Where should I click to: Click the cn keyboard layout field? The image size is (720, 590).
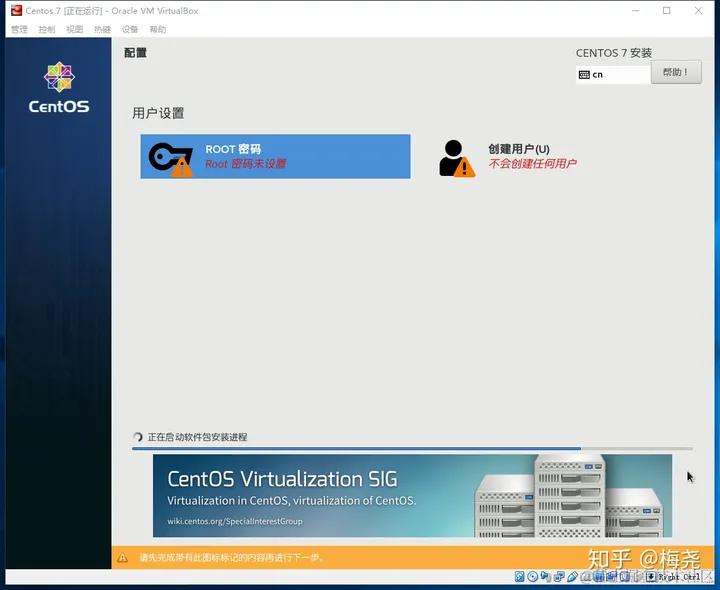click(x=613, y=75)
